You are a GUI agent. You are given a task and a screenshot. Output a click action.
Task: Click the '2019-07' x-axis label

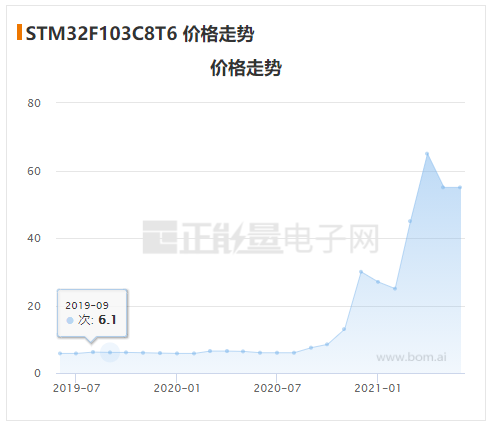pyautogui.click(x=76, y=388)
